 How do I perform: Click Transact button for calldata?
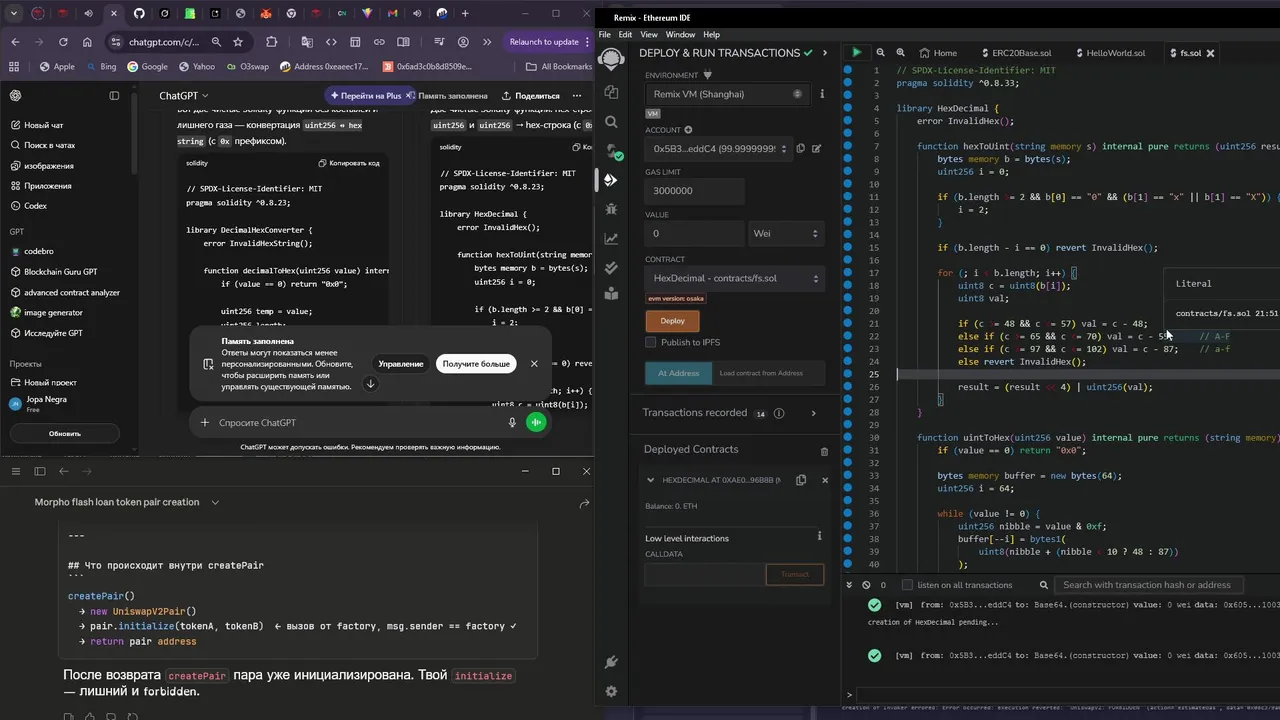tap(794, 574)
